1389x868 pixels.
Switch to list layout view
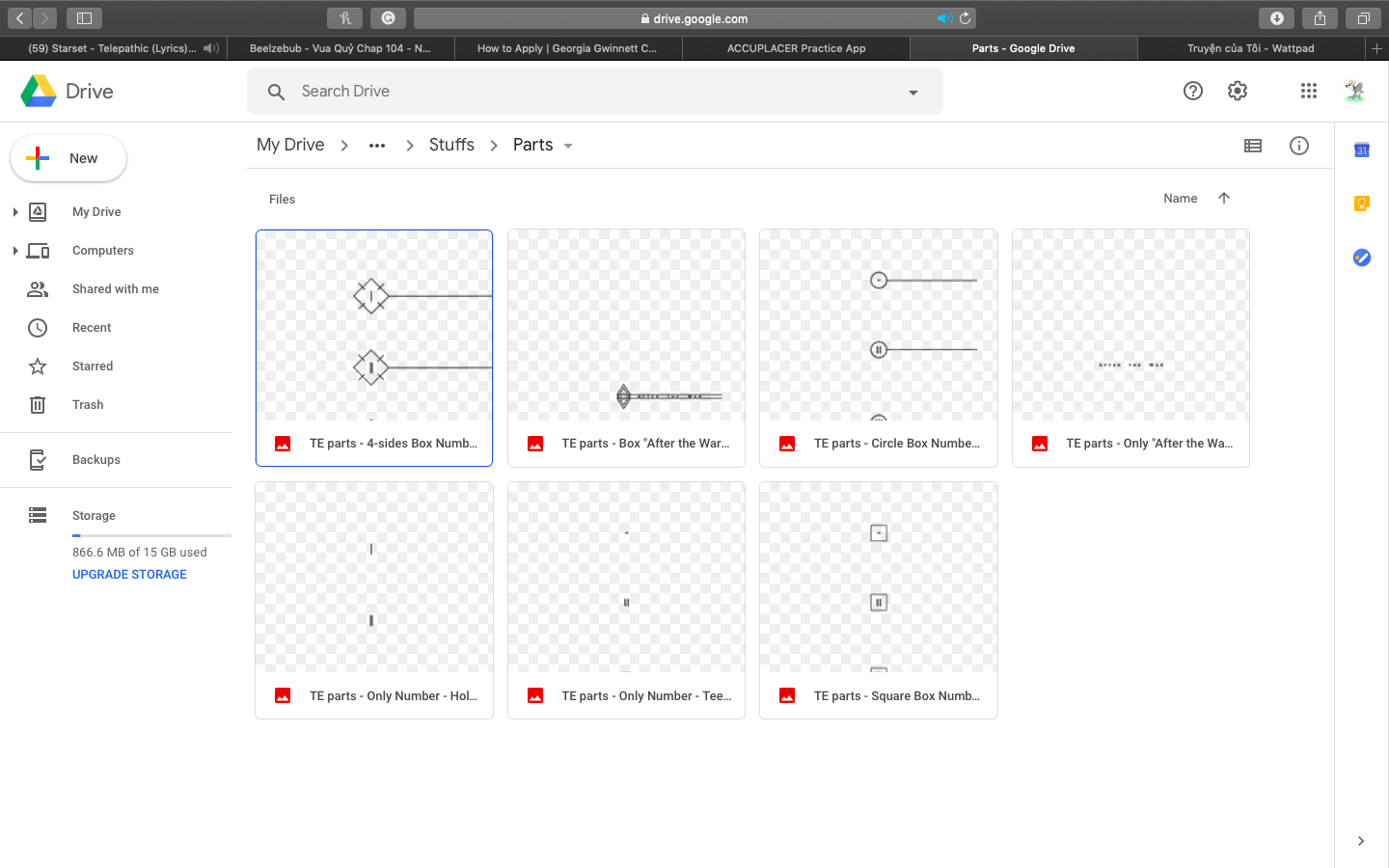tap(1253, 146)
